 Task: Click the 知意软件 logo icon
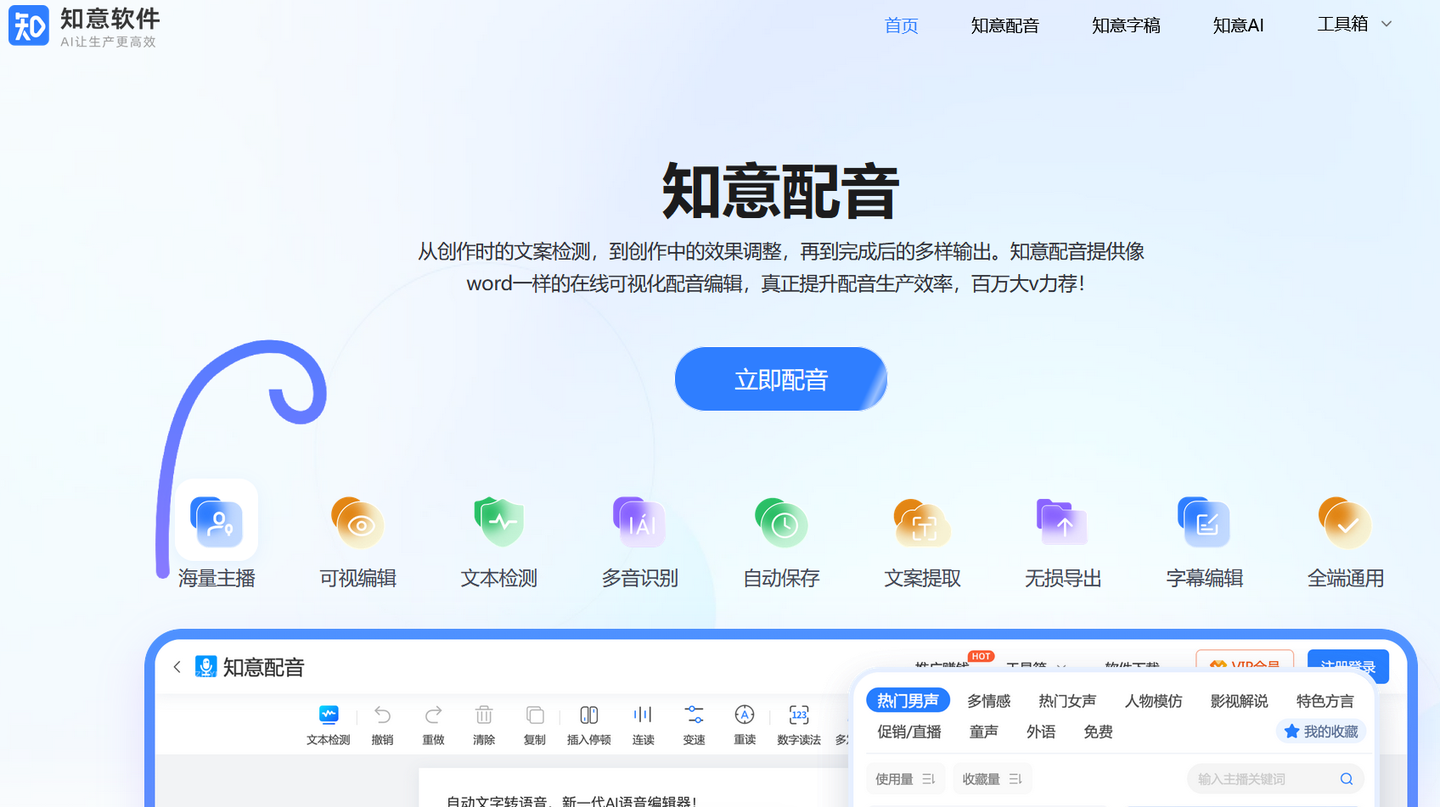click(x=28, y=26)
